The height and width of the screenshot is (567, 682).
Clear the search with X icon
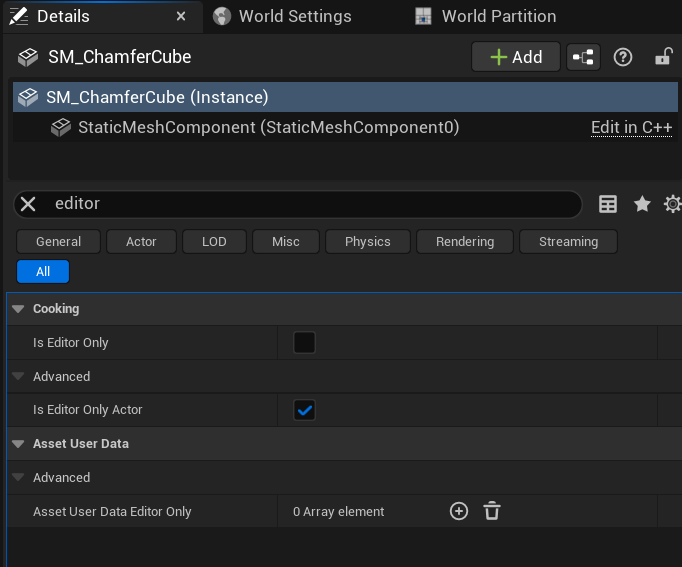point(29,204)
